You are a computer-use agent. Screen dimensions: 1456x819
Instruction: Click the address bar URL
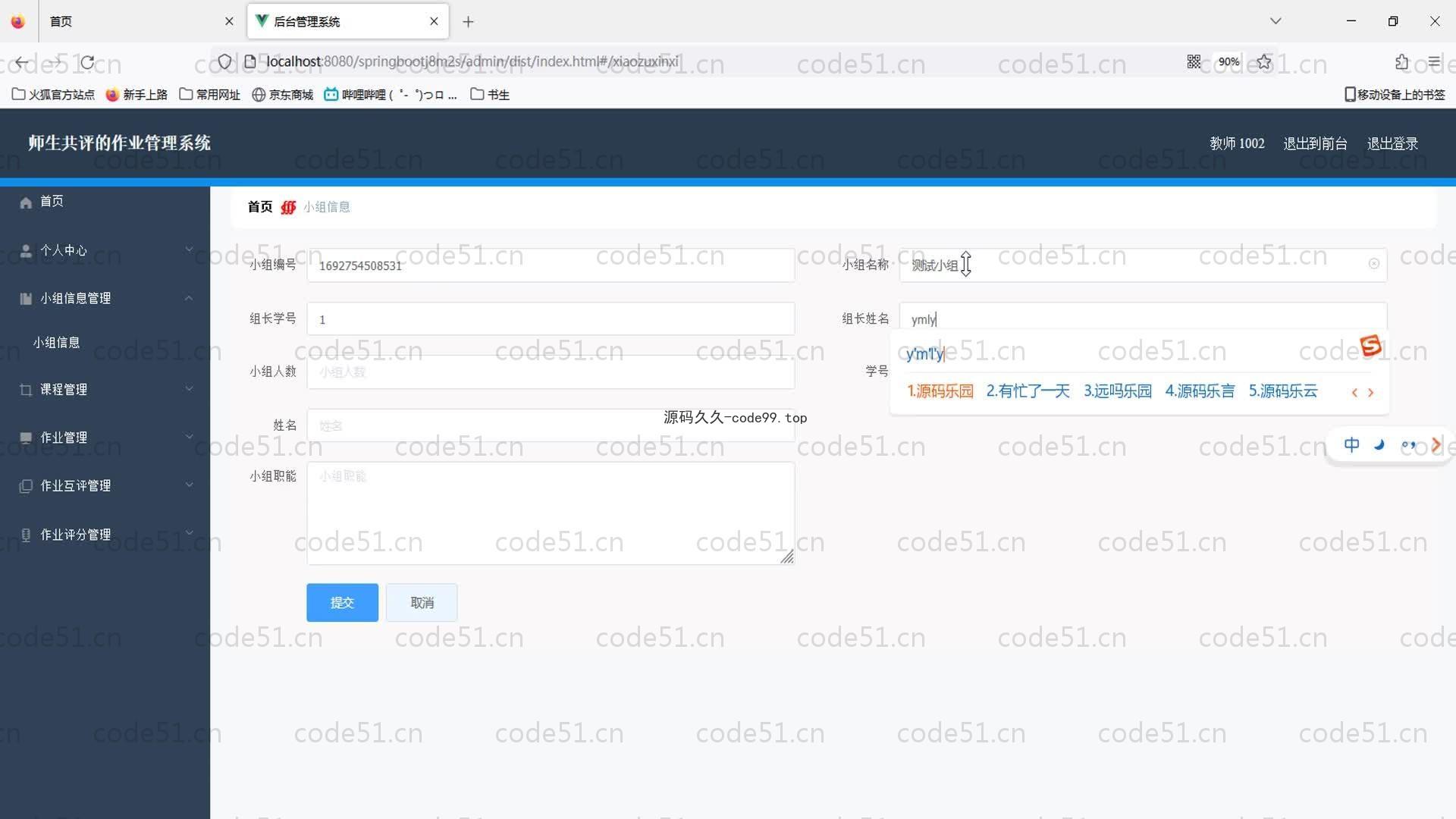point(472,61)
